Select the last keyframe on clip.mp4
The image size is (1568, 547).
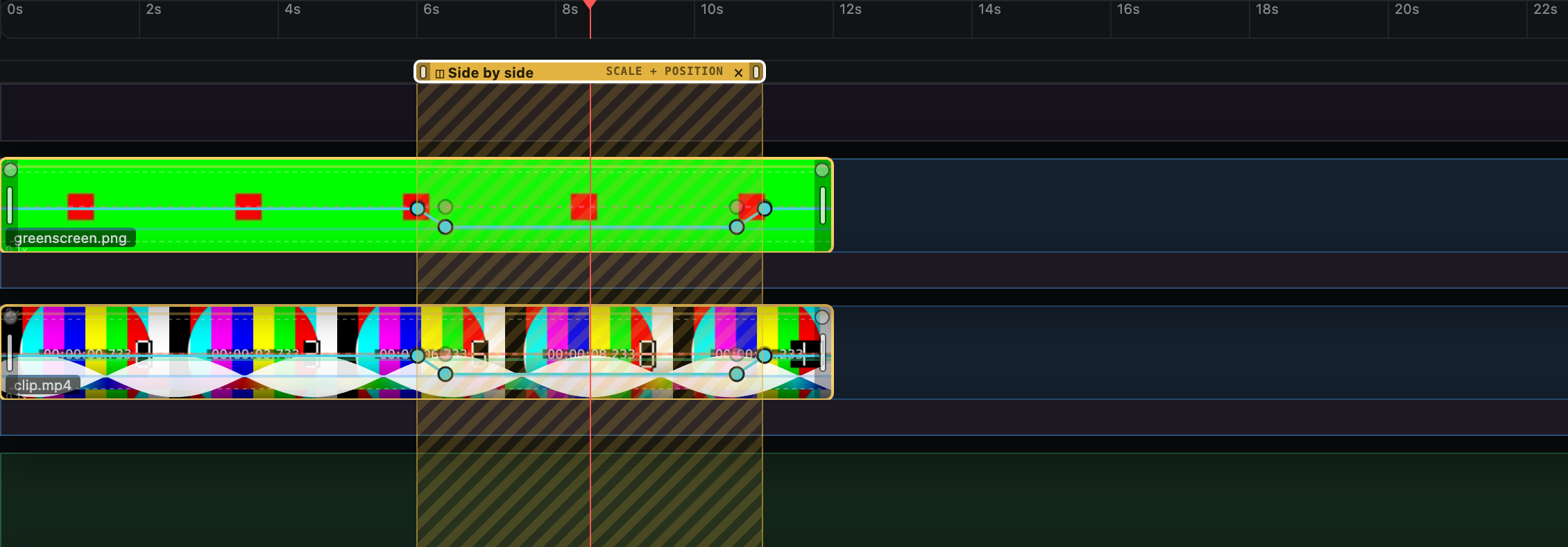pyautogui.click(x=765, y=356)
